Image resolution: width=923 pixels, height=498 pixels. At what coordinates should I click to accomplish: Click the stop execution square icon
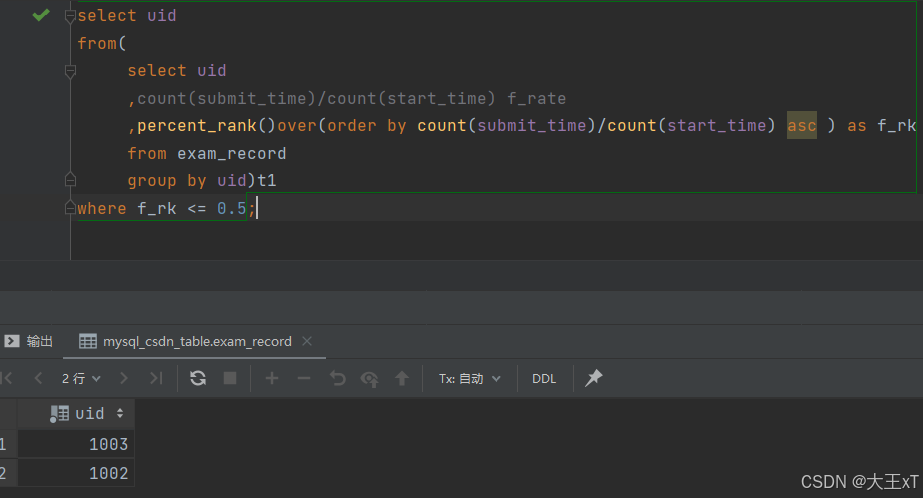tap(230, 378)
